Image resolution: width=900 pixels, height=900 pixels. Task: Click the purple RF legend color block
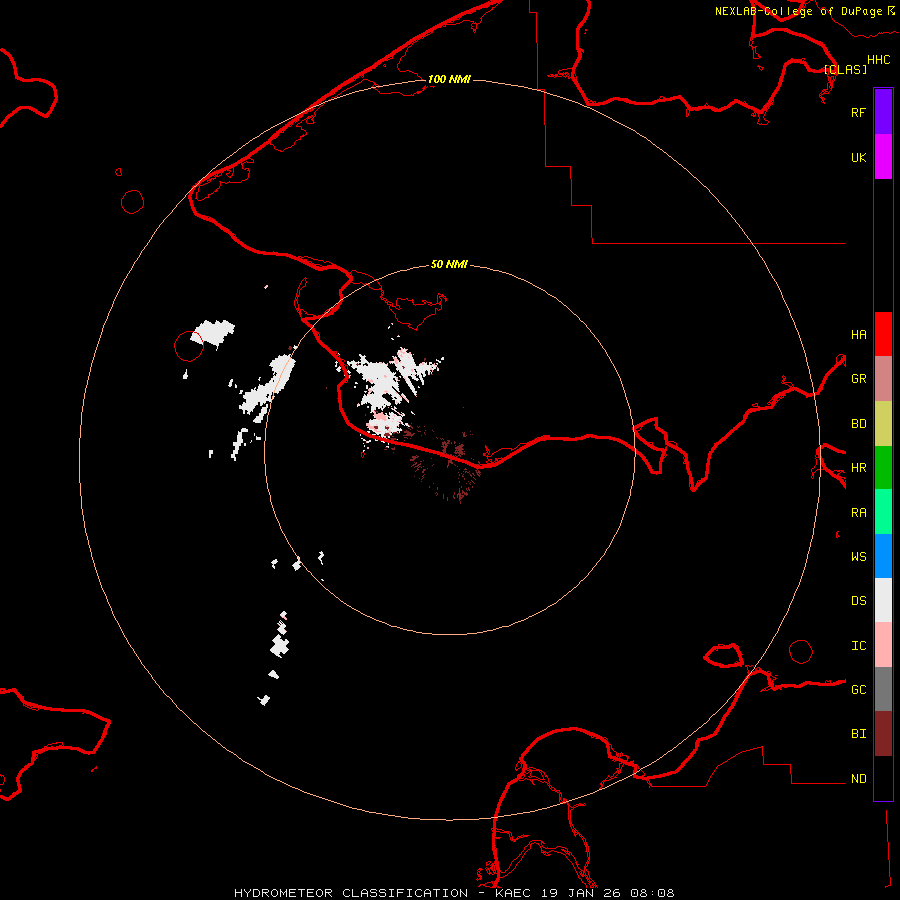click(x=883, y=112)
